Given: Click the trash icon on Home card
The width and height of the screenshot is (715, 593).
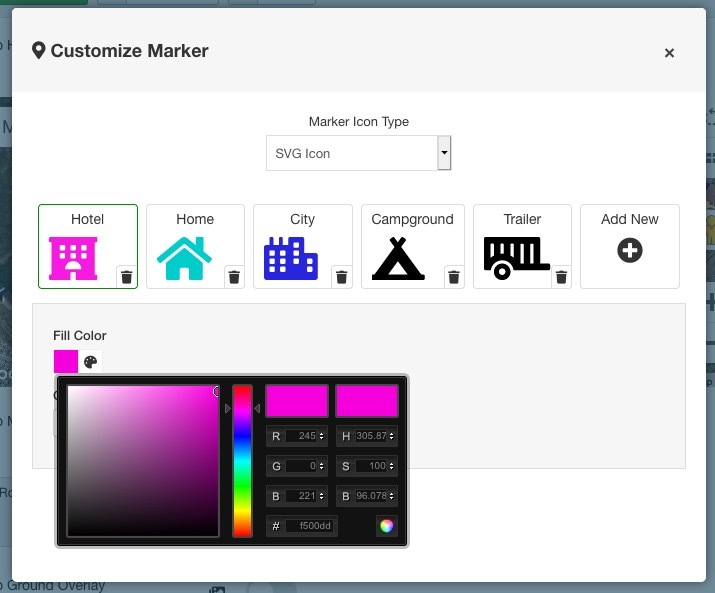Looking at the screenshot, I should tap(233, 277).
